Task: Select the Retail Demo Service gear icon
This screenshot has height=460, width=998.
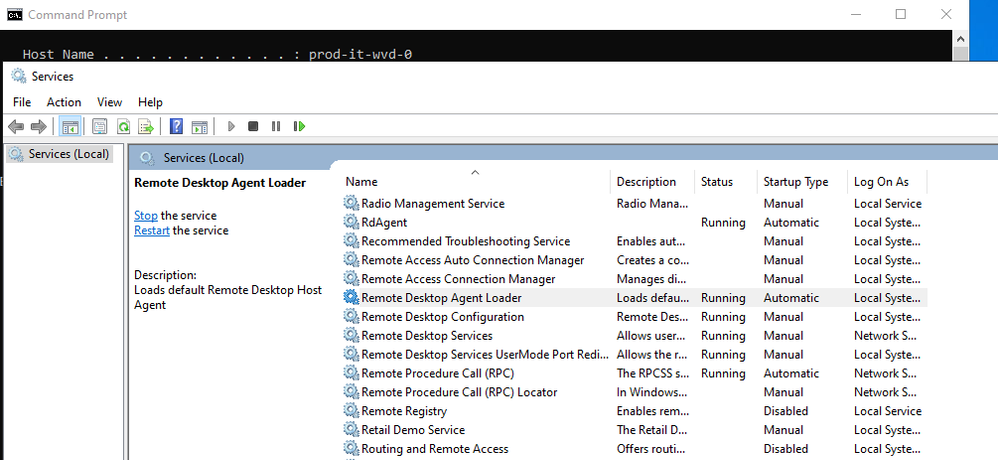Action: click(x=351, y=429)
